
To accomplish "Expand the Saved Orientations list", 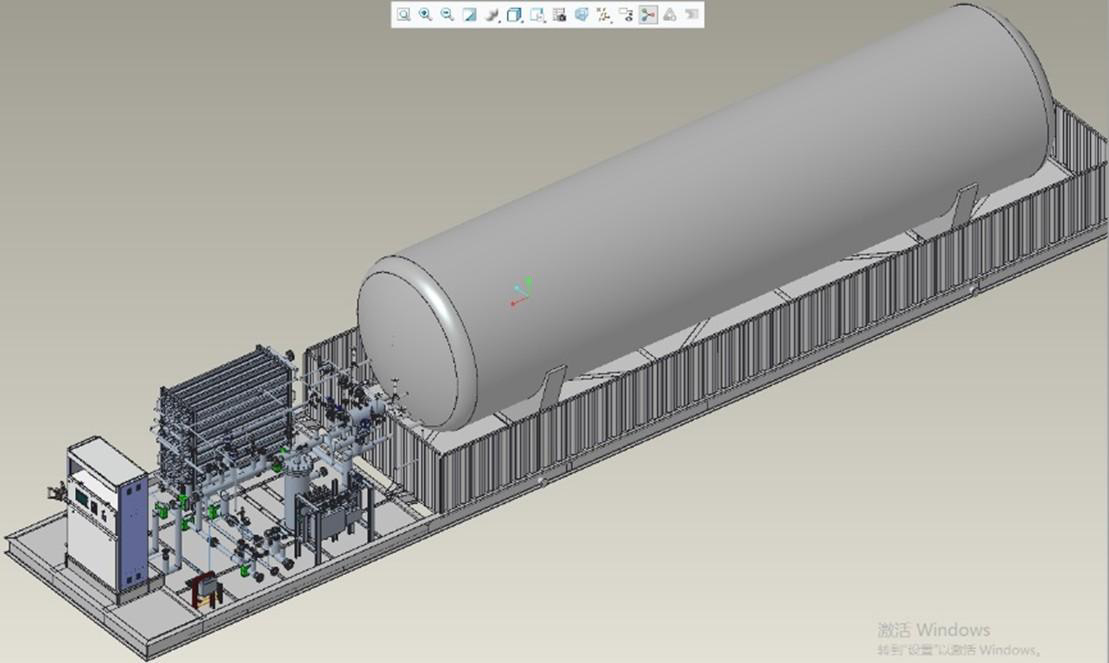I will [x=537, y=15].
